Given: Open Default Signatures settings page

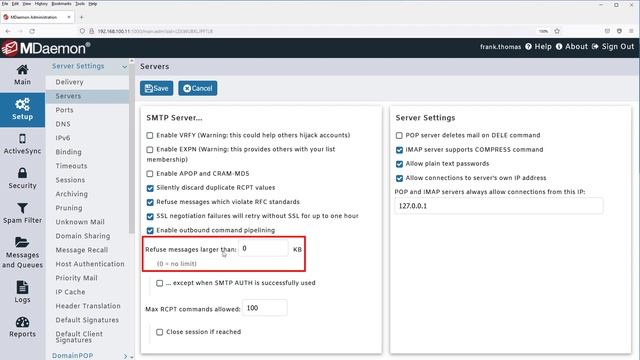Looking at the screenshot, I should point(87,320).
